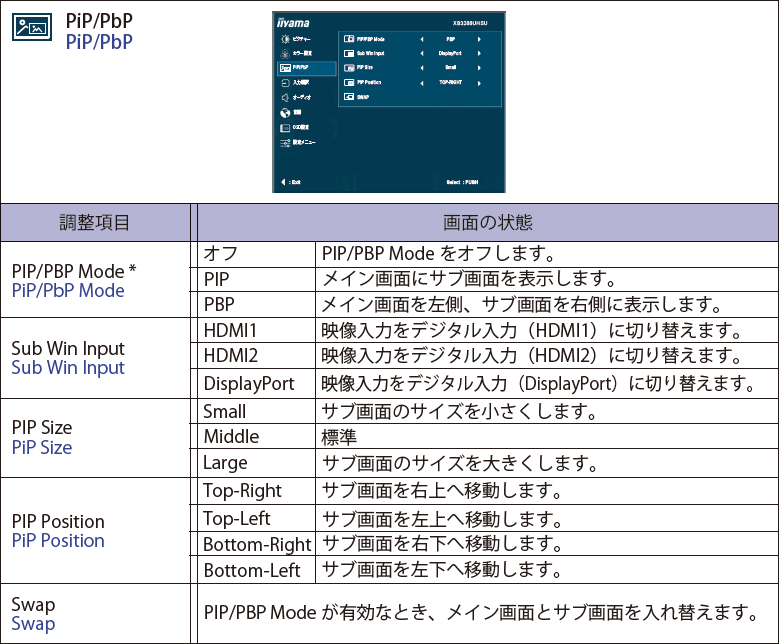Click the blue PiP Position table label

58,540
